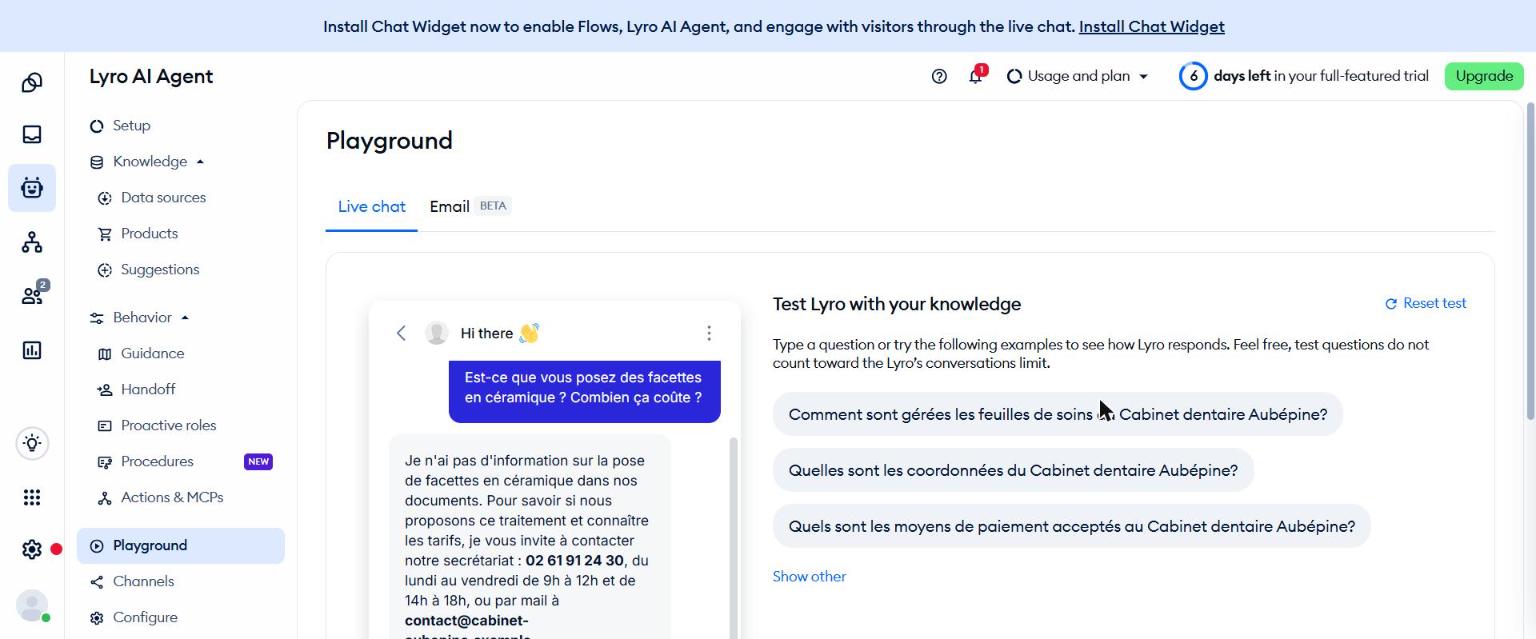This screenshot has width=1536, height=639.
Task: Open the settings gear icon
Action: click(32, 550)
